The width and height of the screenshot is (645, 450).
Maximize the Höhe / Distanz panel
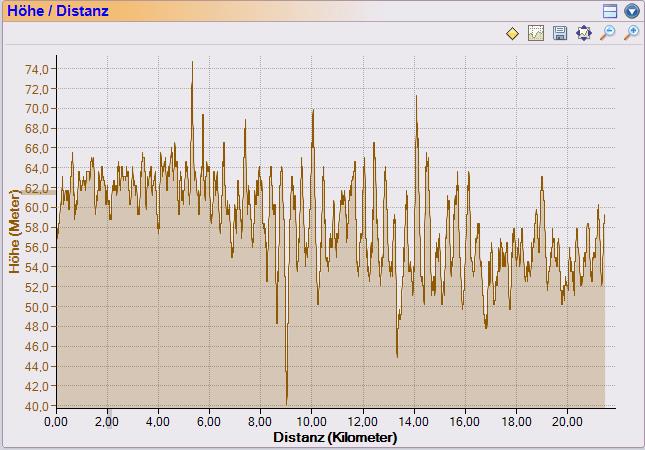point(611,11)
